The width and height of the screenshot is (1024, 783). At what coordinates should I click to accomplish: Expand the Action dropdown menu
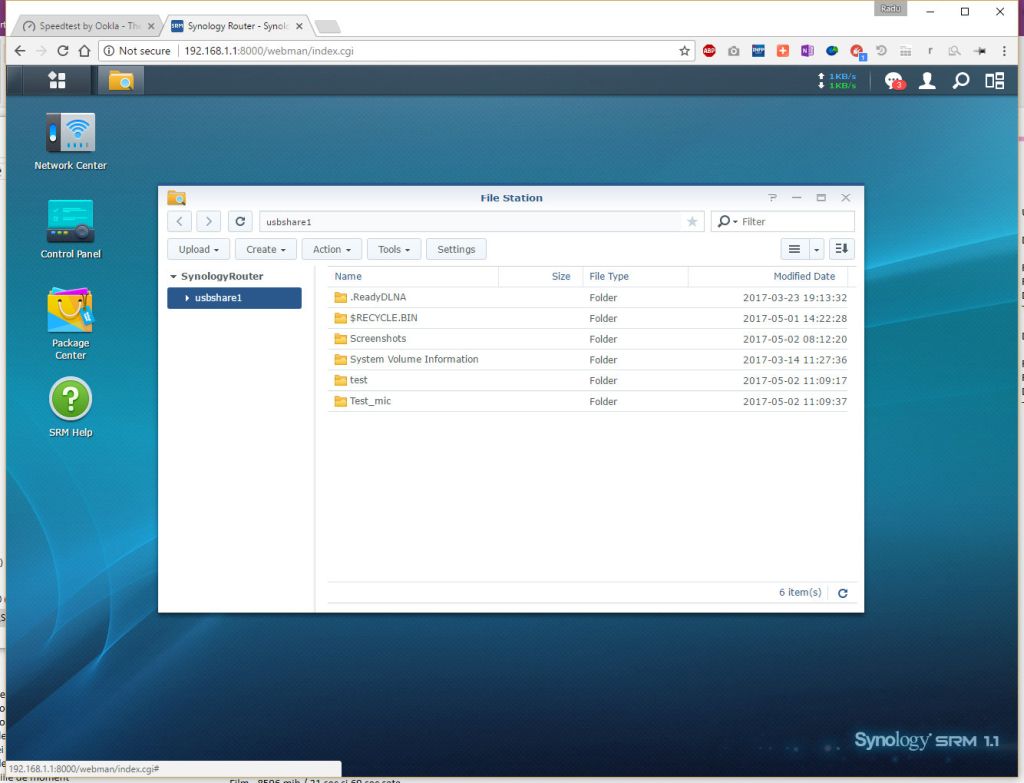coord(332,249)
